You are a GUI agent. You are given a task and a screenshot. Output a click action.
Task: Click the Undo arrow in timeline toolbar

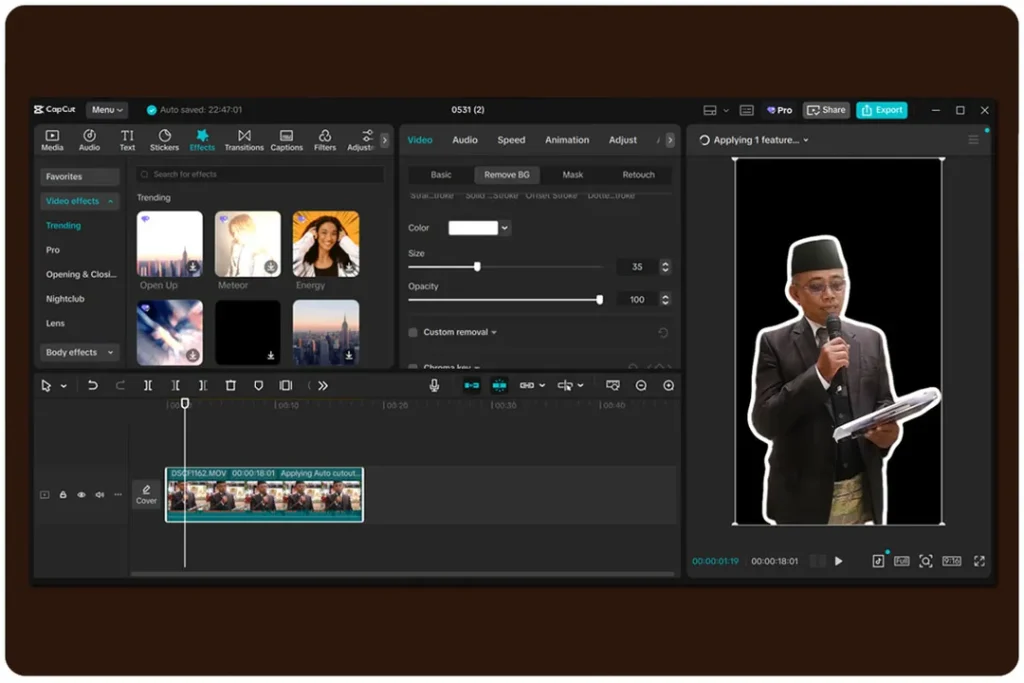[x=93, y=385]
